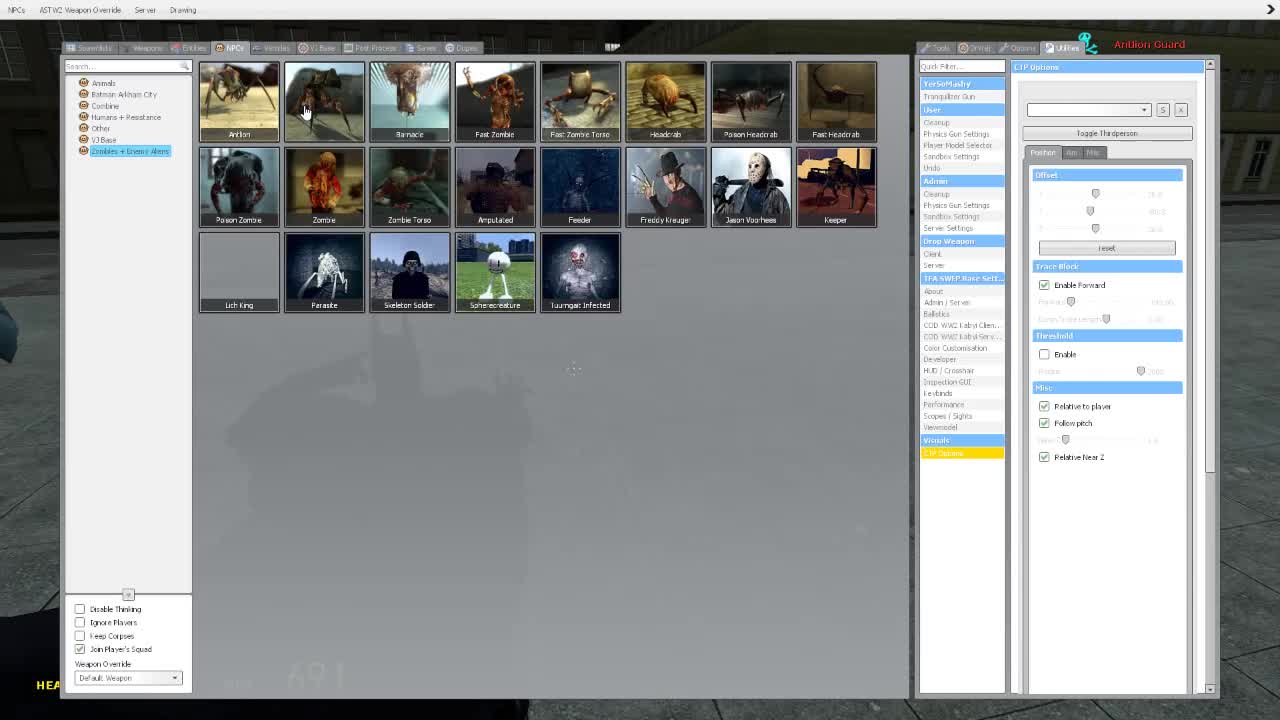Screen dimensions: 1280x720
Task: Spawn the Antlion NPC
Action: (x=239, y=100)
